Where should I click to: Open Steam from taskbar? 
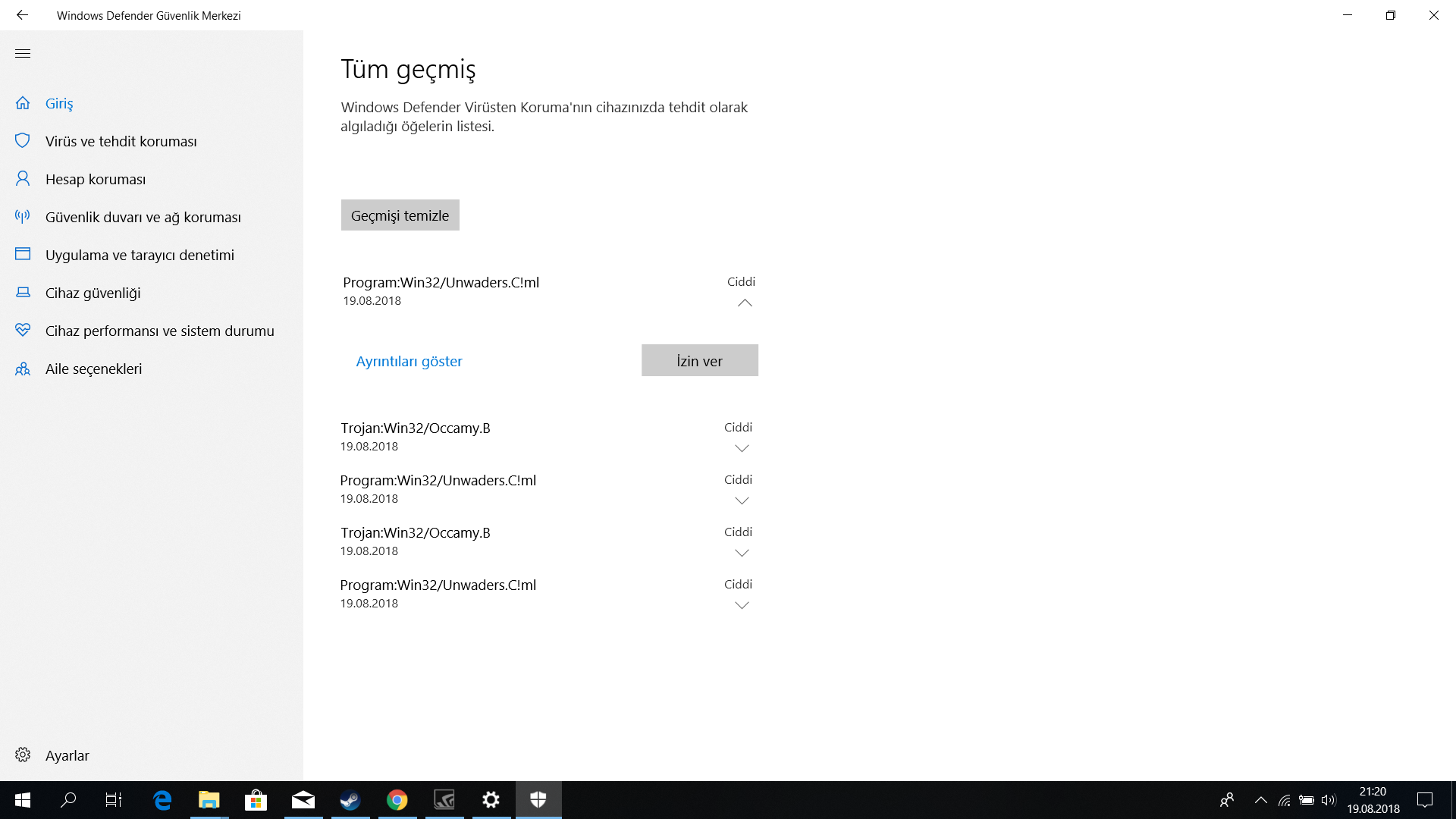350,800
